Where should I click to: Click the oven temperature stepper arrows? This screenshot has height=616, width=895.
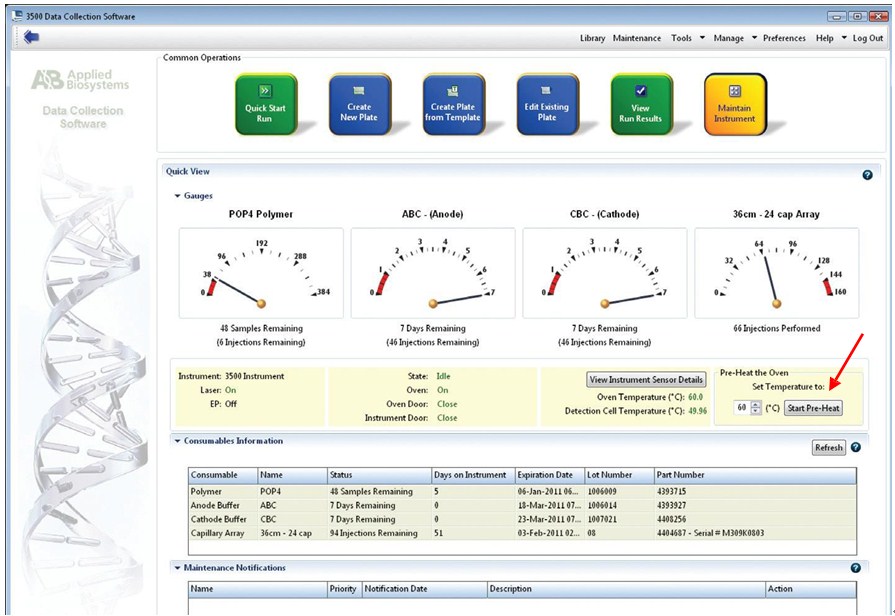click(x=756, y=408)
